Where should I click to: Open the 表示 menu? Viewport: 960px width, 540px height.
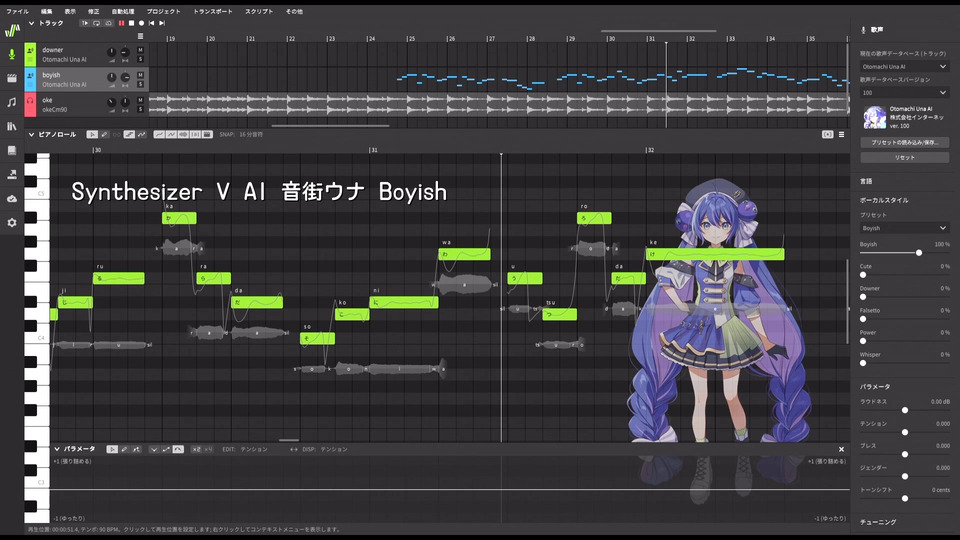(70, 11)
